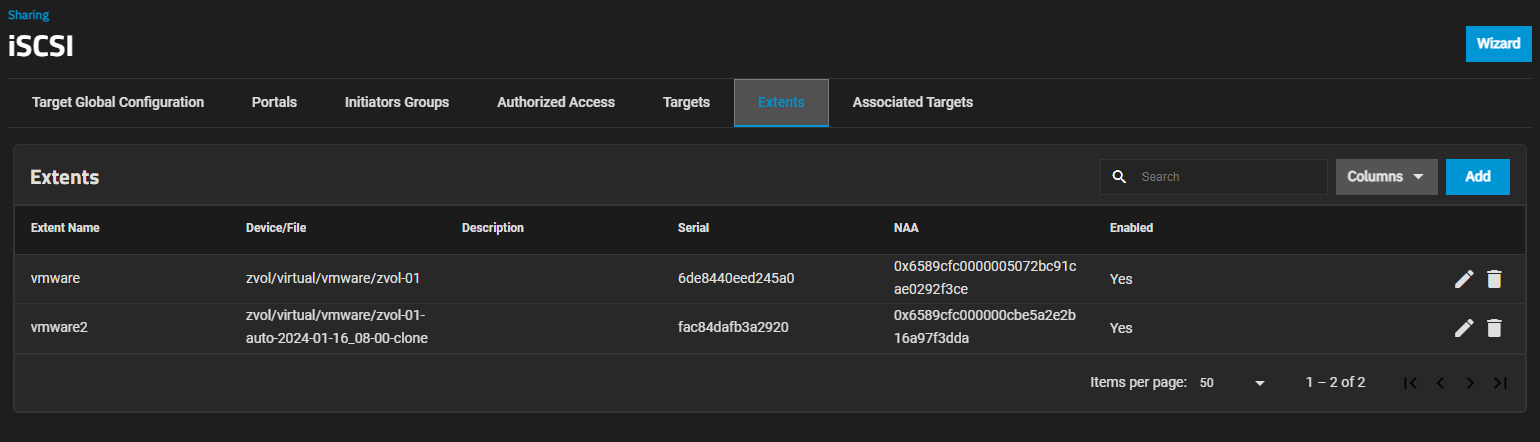Image resolution: width=1540 pixels, height=442 pixels.
Task: Sort by Extent Name column header
Action: click(65, 228)
